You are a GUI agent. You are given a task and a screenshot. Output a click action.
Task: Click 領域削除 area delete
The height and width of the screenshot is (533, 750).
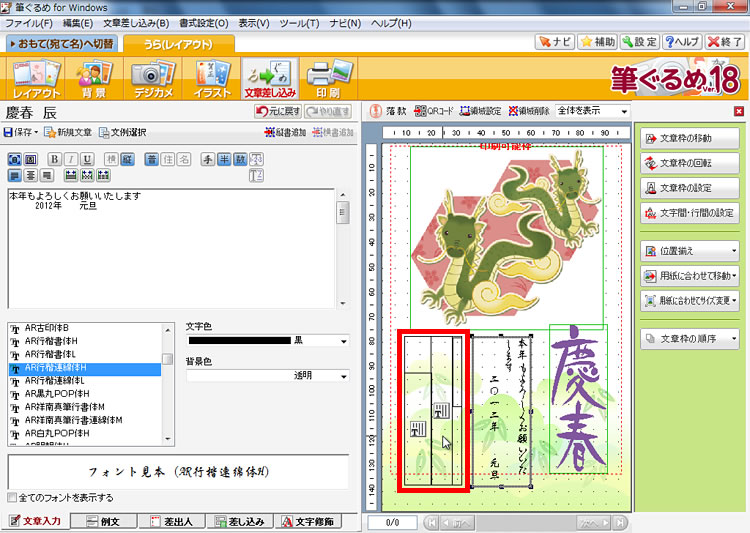pos(529,111)
